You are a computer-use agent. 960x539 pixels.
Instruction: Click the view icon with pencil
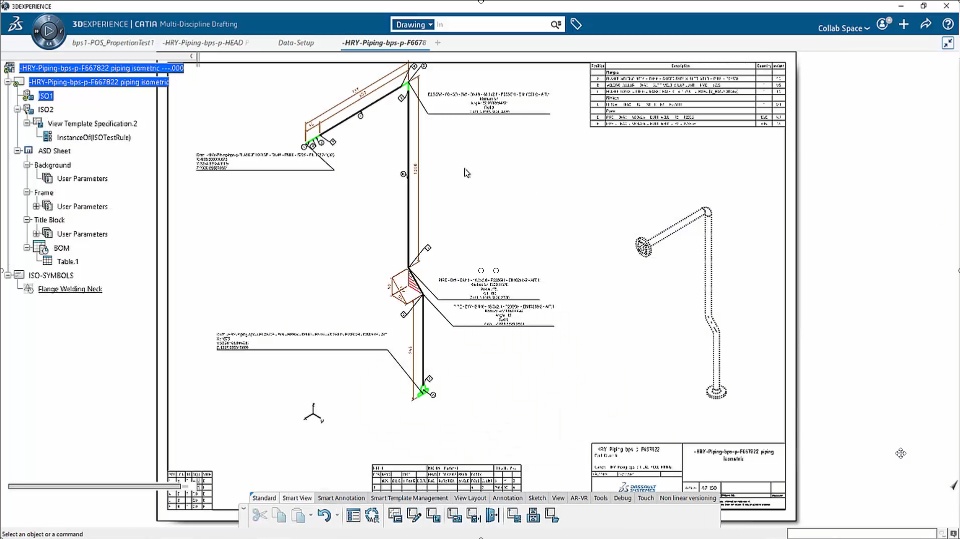tap(414, 515)
